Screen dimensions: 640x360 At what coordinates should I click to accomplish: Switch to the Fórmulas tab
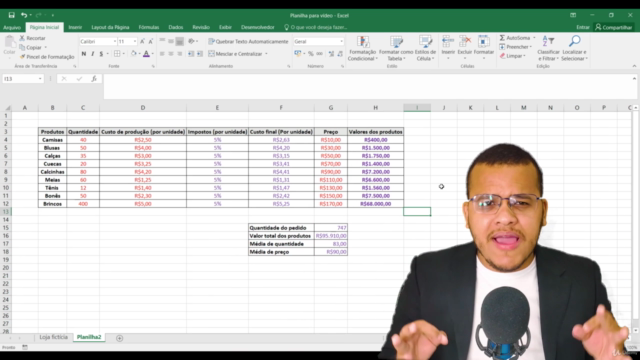coord(149,27)
